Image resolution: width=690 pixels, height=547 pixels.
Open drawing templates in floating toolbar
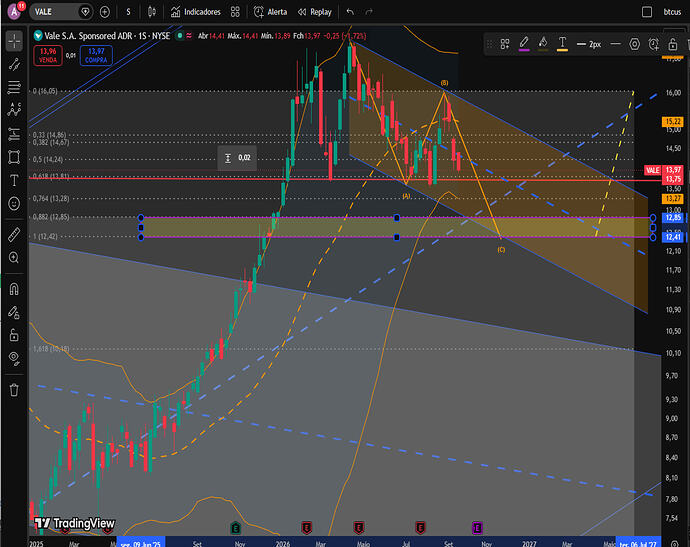tap(505, 44)
